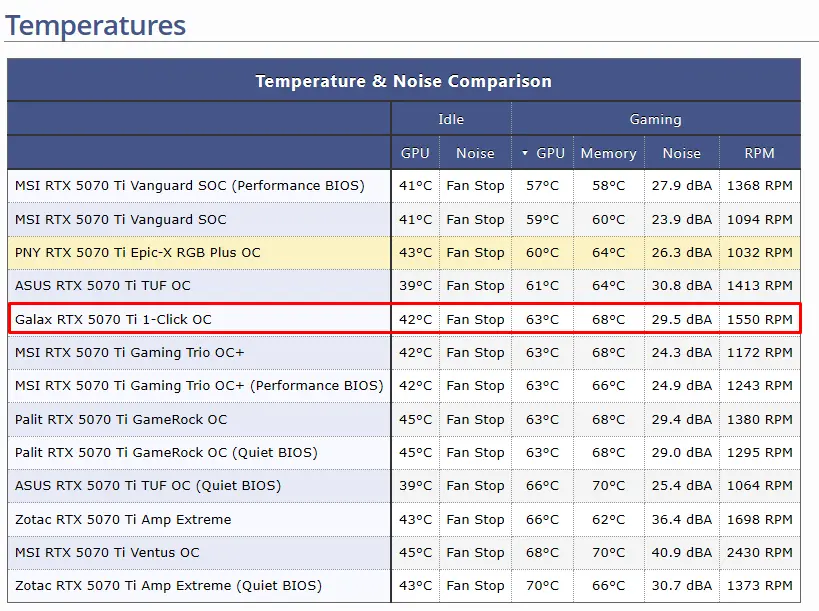The image size is (819, 611).
Task: Click the 1032 RPM value
Action: (759, 252)
